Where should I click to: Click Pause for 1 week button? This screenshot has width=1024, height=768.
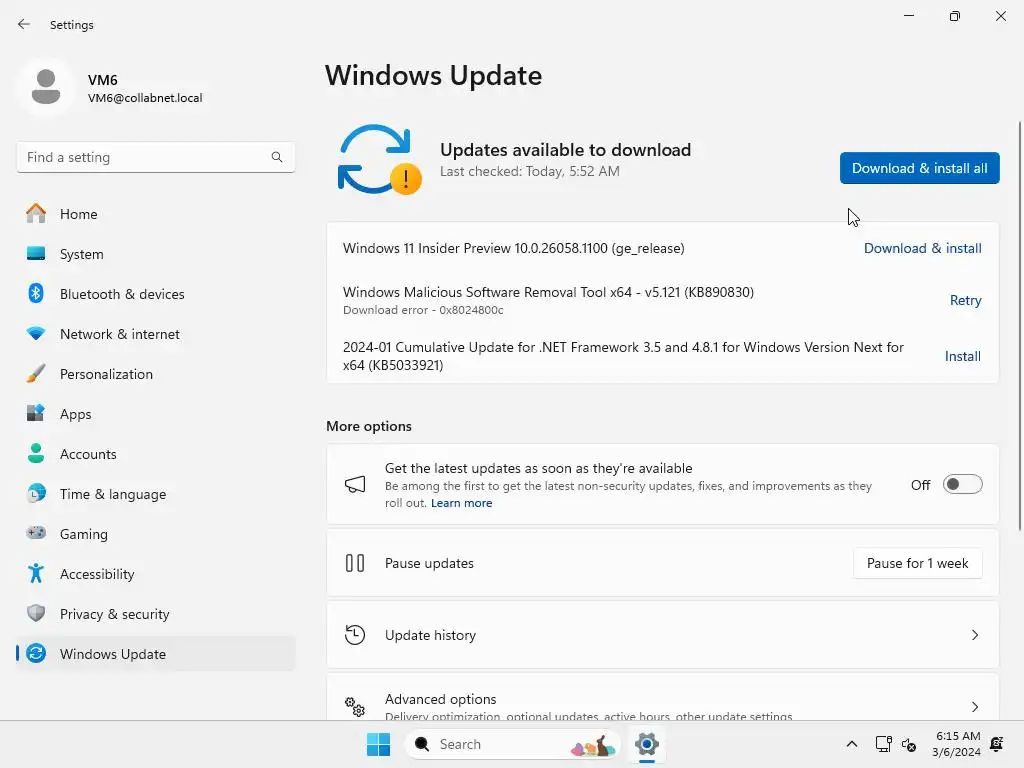coord(918,563)
